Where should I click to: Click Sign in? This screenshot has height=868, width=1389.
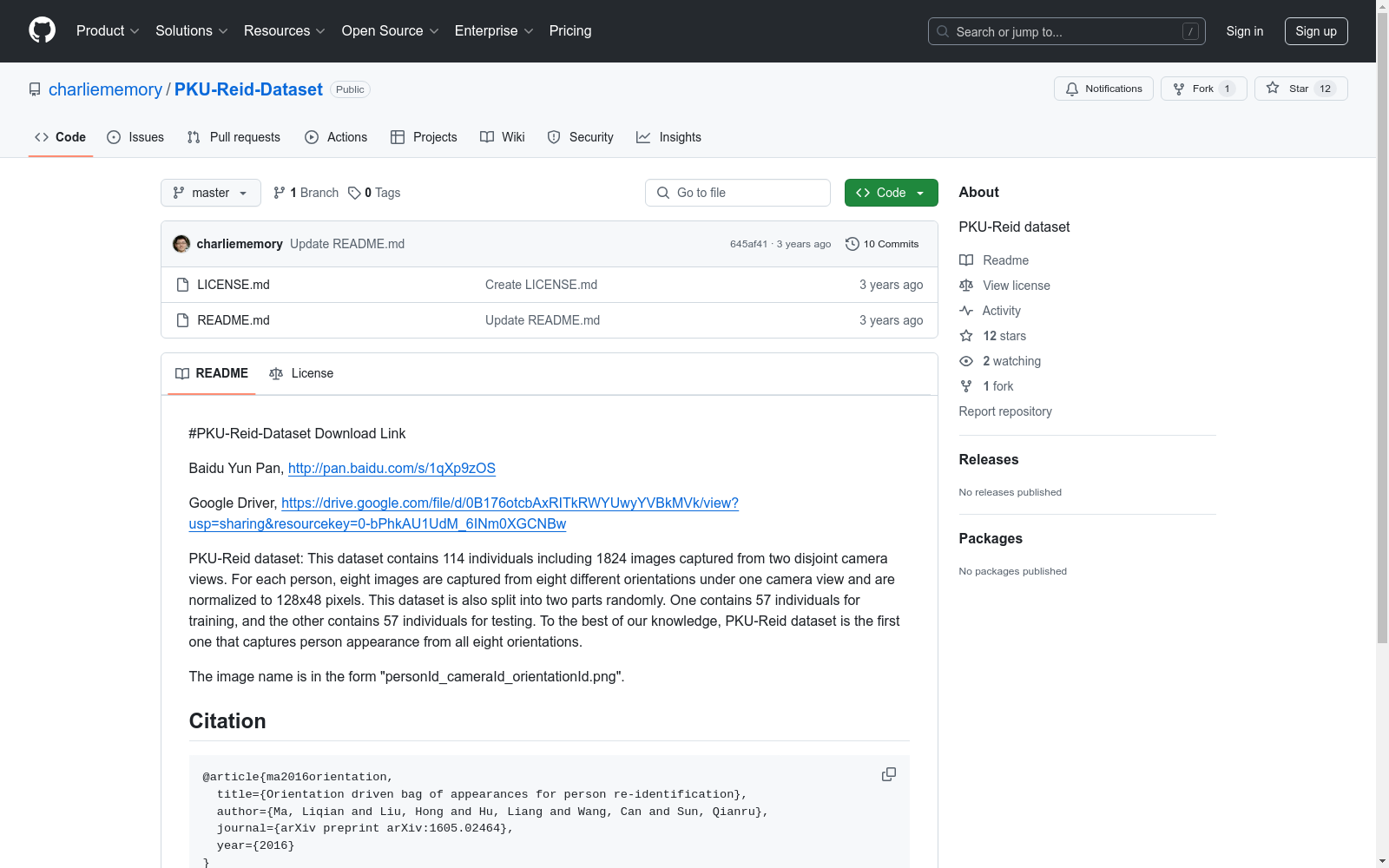pos(1245,31)
